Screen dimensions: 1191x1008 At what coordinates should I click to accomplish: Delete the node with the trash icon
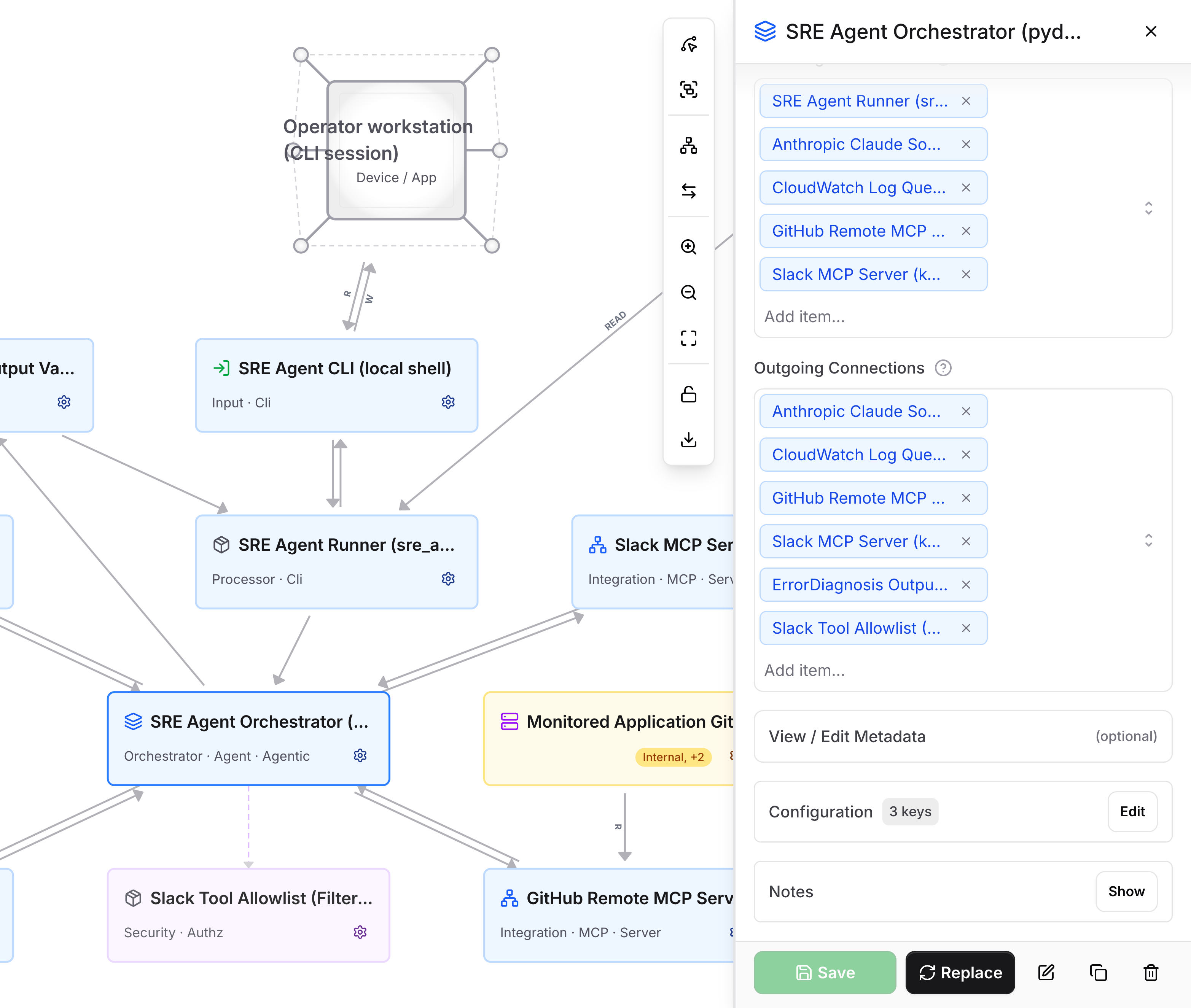[1151, 973]
